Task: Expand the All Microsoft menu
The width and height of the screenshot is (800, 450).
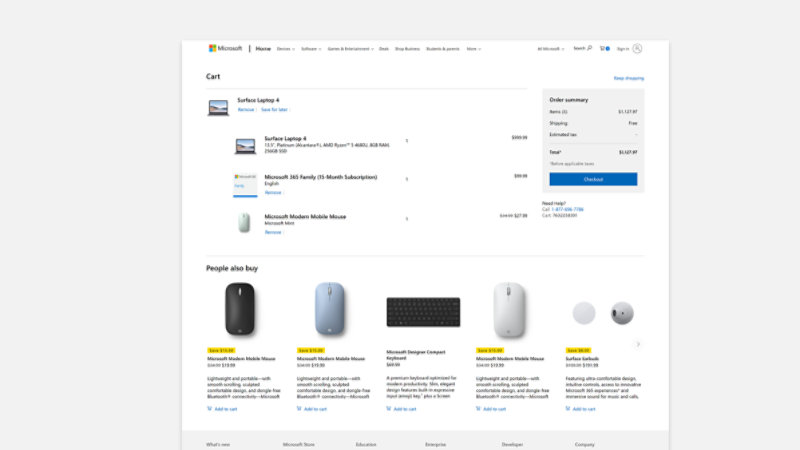Action: click(x=551, y=48)
